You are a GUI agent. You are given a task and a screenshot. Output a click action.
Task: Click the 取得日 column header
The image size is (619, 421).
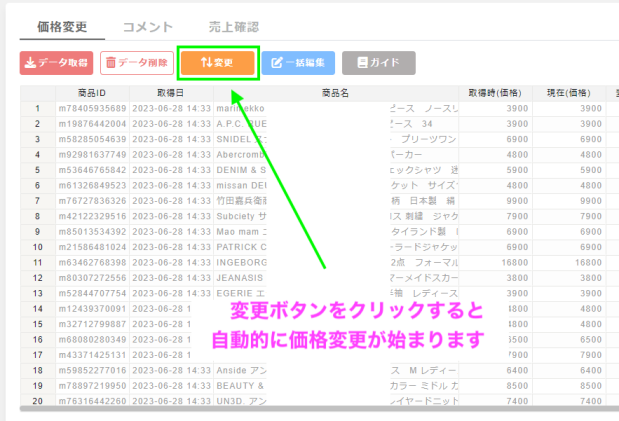(170, 93)
